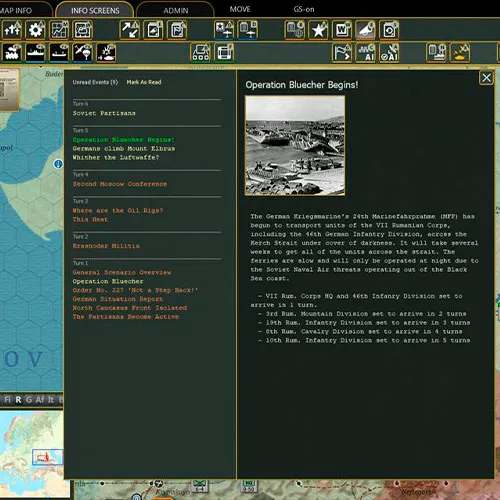Click Mark As Read
The image size is (500, 500).
(x=144, y=82)
